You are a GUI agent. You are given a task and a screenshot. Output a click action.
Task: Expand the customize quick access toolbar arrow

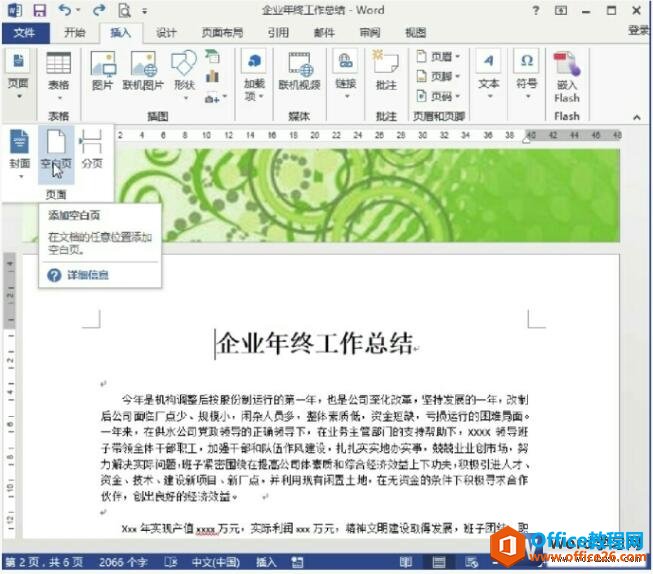[x=145, y=11]
